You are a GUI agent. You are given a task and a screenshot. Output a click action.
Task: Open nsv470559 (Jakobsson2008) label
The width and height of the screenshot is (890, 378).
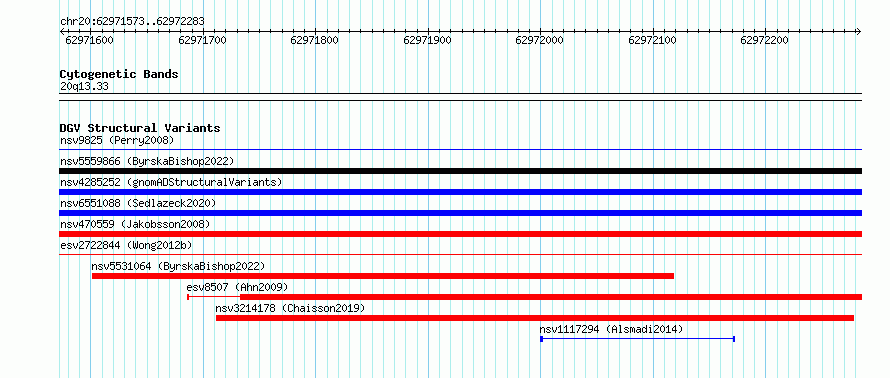tap(135, 224)
